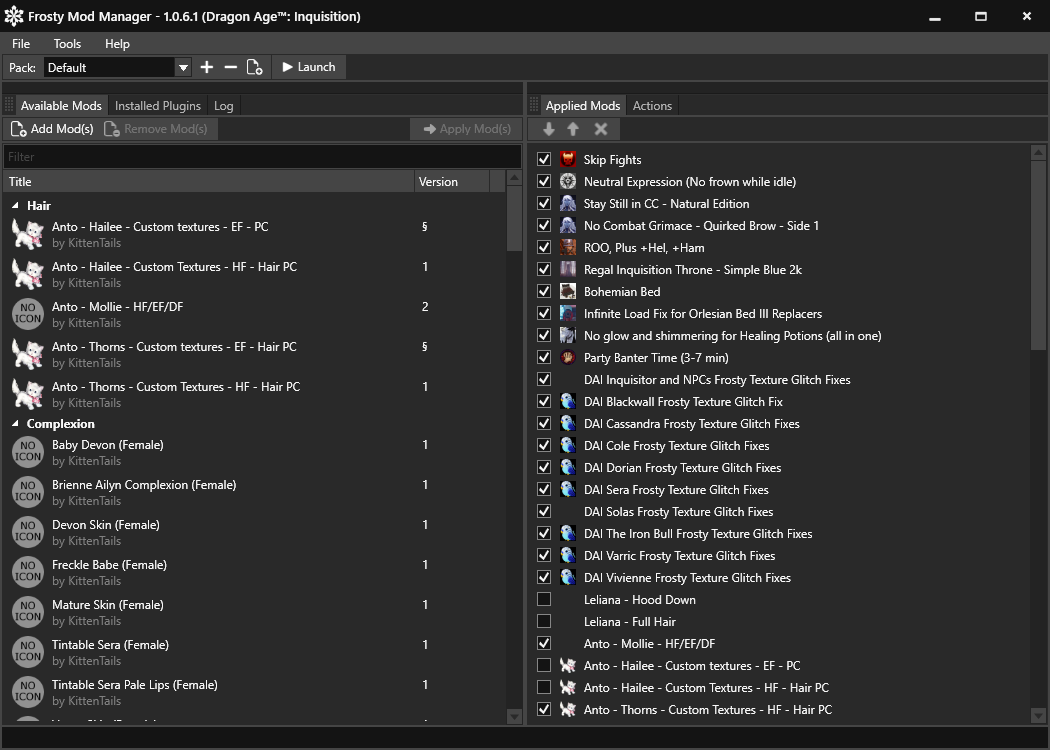Open the Pack dropdown
1050x750 pixels.
point(183,67)
